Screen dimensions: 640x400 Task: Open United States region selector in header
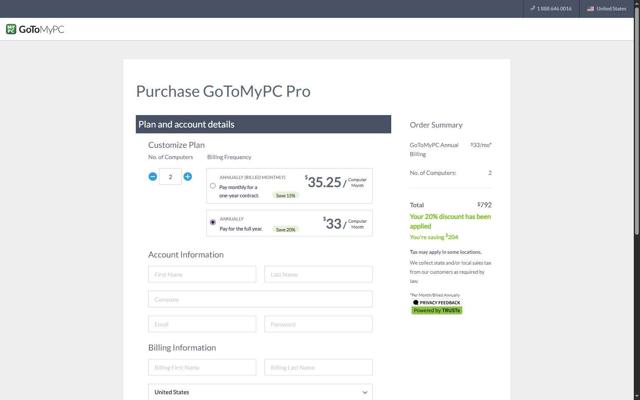[x=607, y=9]
